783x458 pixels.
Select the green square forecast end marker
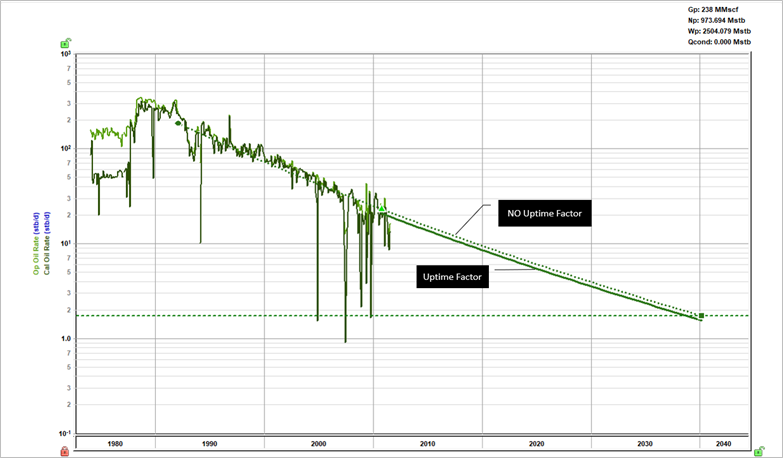point(702,316)
